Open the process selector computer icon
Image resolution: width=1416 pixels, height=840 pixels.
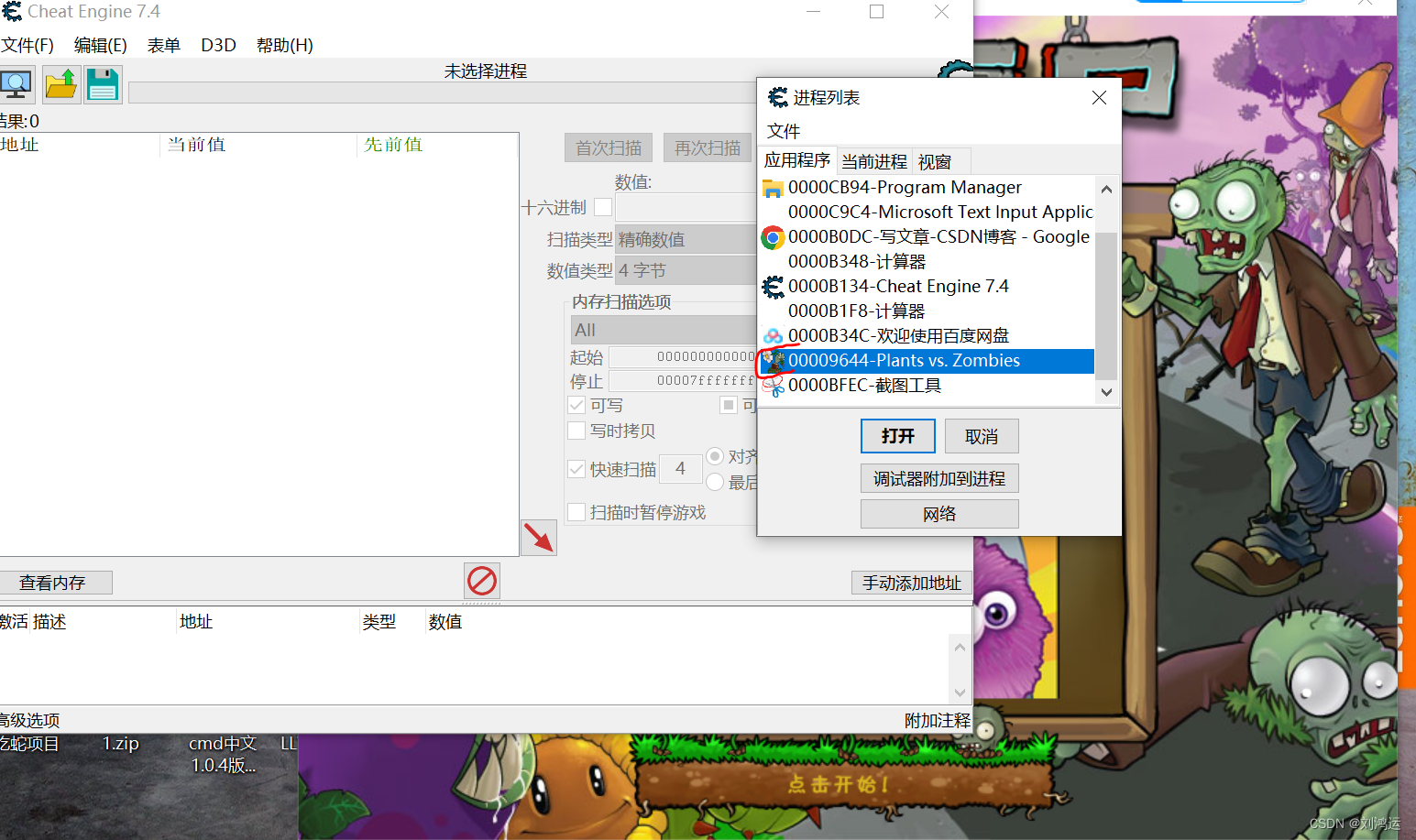pyautogui.click(x=16, y=84)
